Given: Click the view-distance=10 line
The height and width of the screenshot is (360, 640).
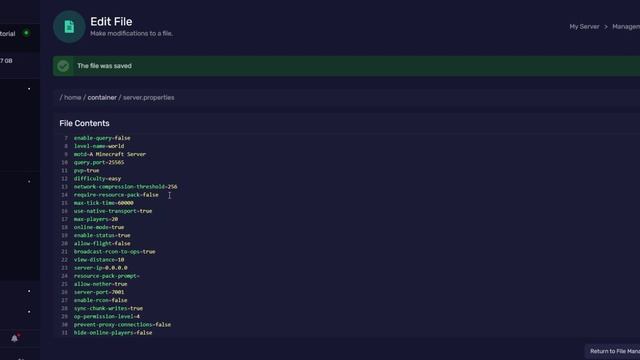Looking at the screenshot, I should click(99, 260).
